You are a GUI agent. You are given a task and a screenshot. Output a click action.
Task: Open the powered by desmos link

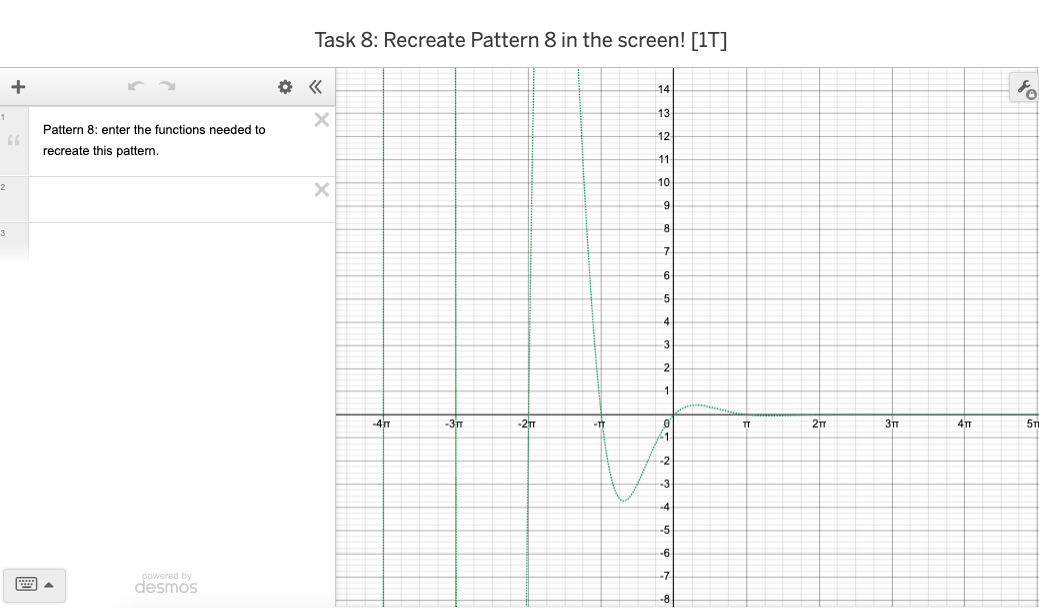[166, 583]
